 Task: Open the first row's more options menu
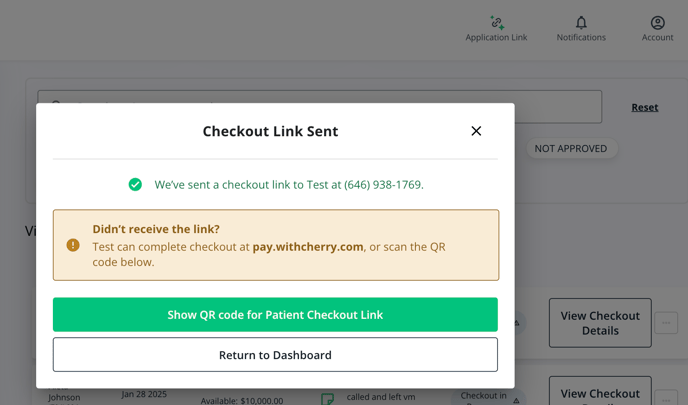tap(666, 322)
